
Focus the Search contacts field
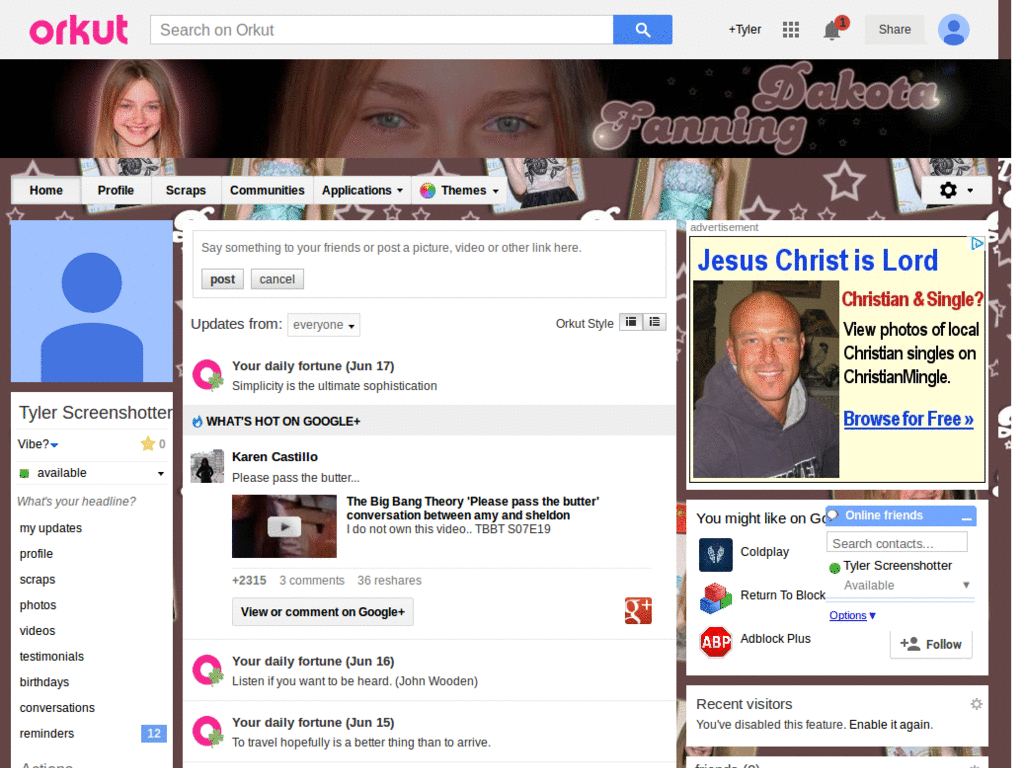pyautogui.click(x=897, y=543)
